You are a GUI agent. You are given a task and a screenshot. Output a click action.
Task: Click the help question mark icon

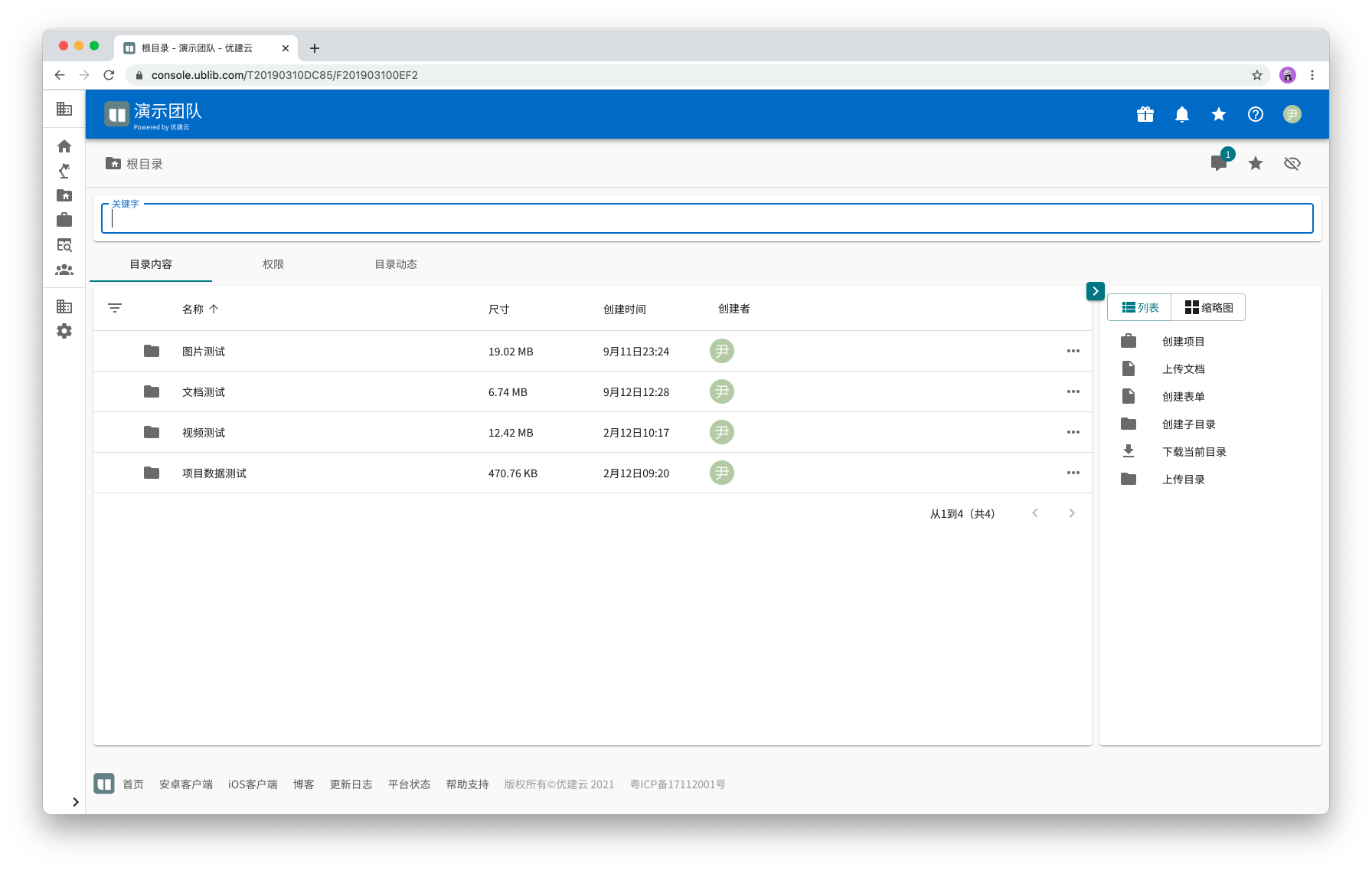click(1255, 114)
